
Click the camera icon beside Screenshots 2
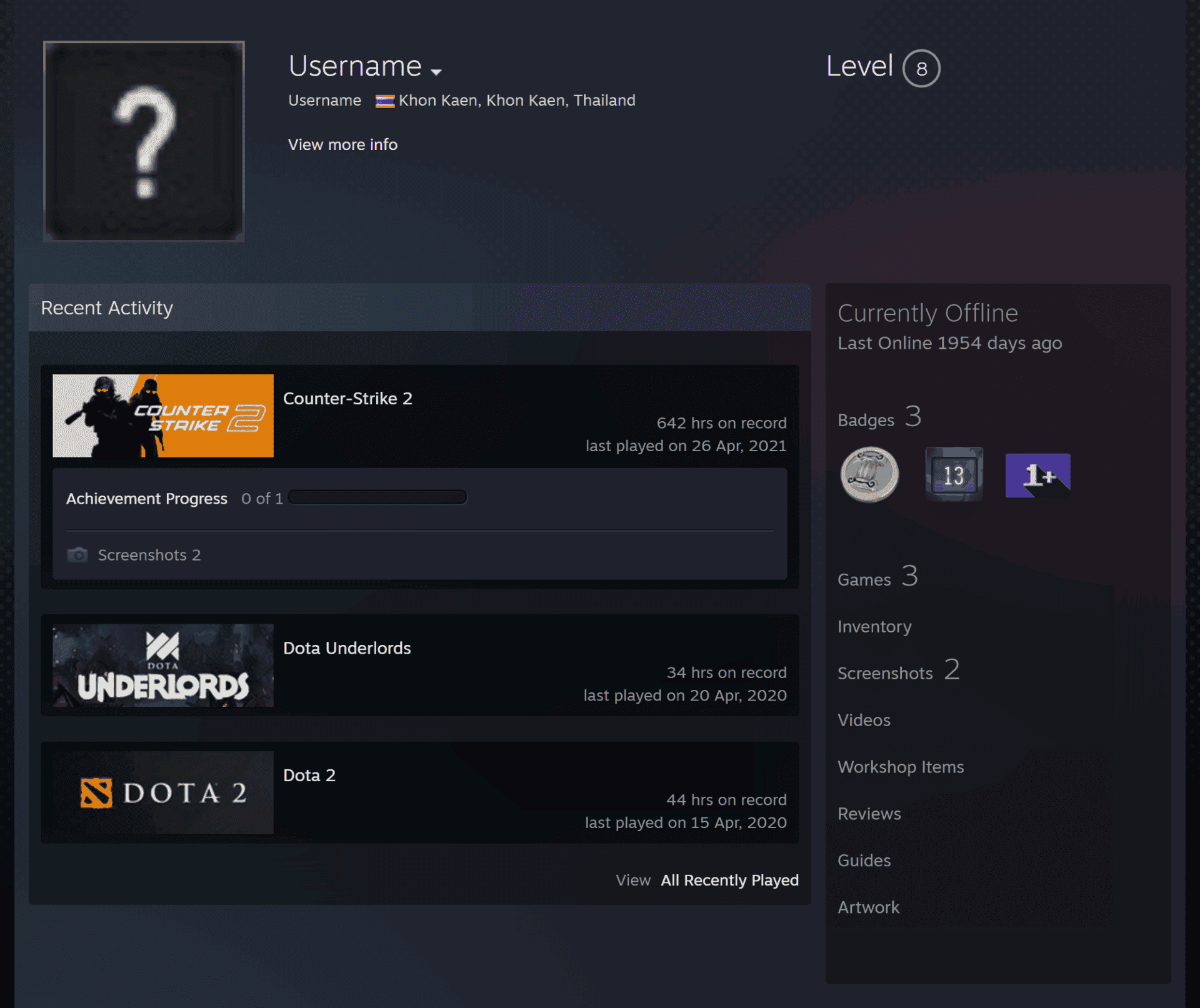point(77,555)
